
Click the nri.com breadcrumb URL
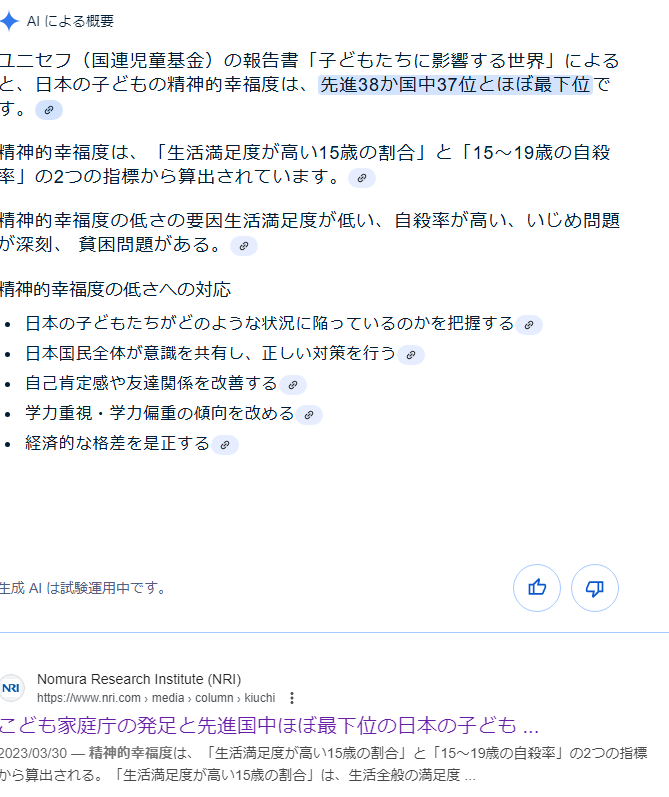(x=156, y=698)
